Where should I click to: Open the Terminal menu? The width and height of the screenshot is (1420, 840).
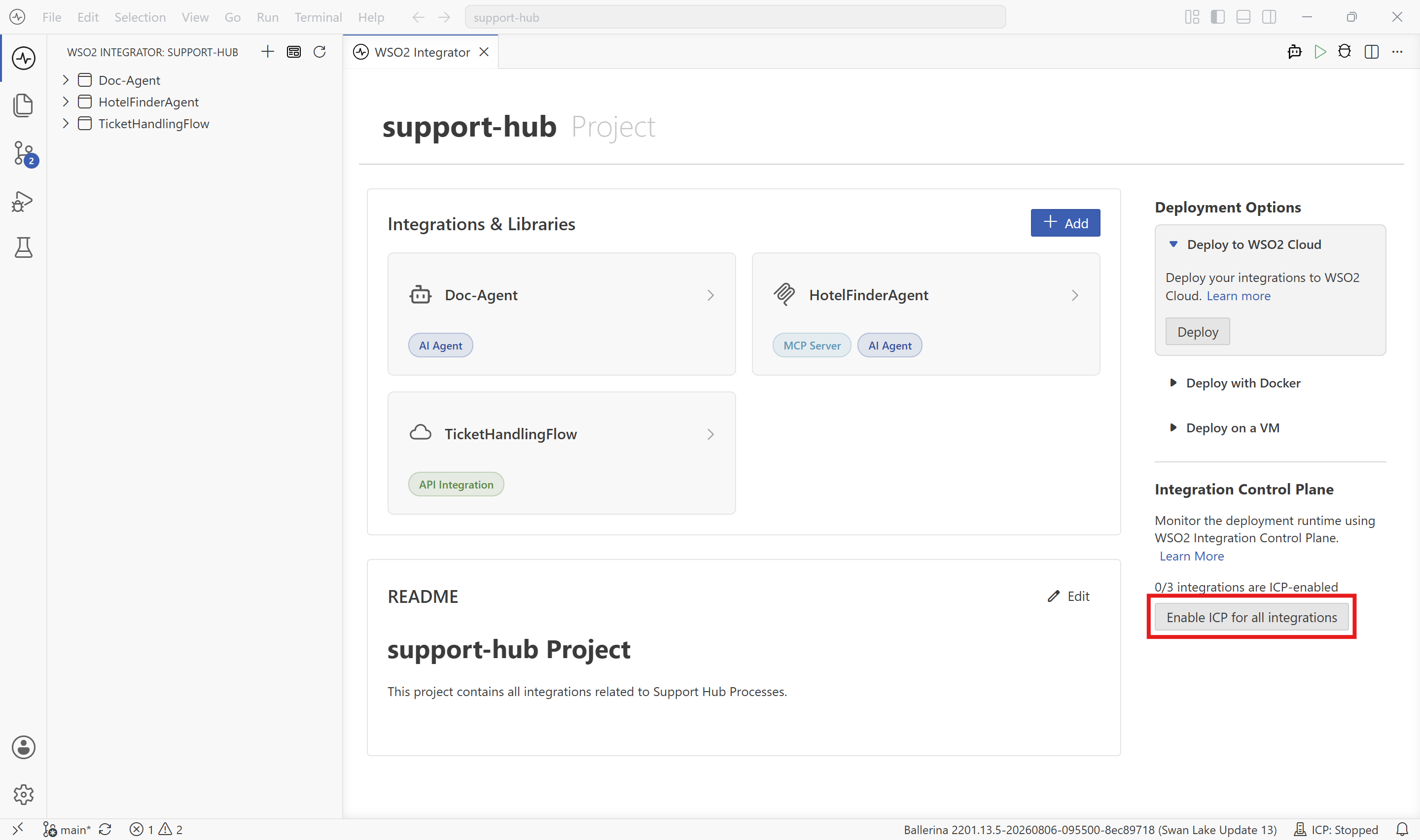point(318,17)
